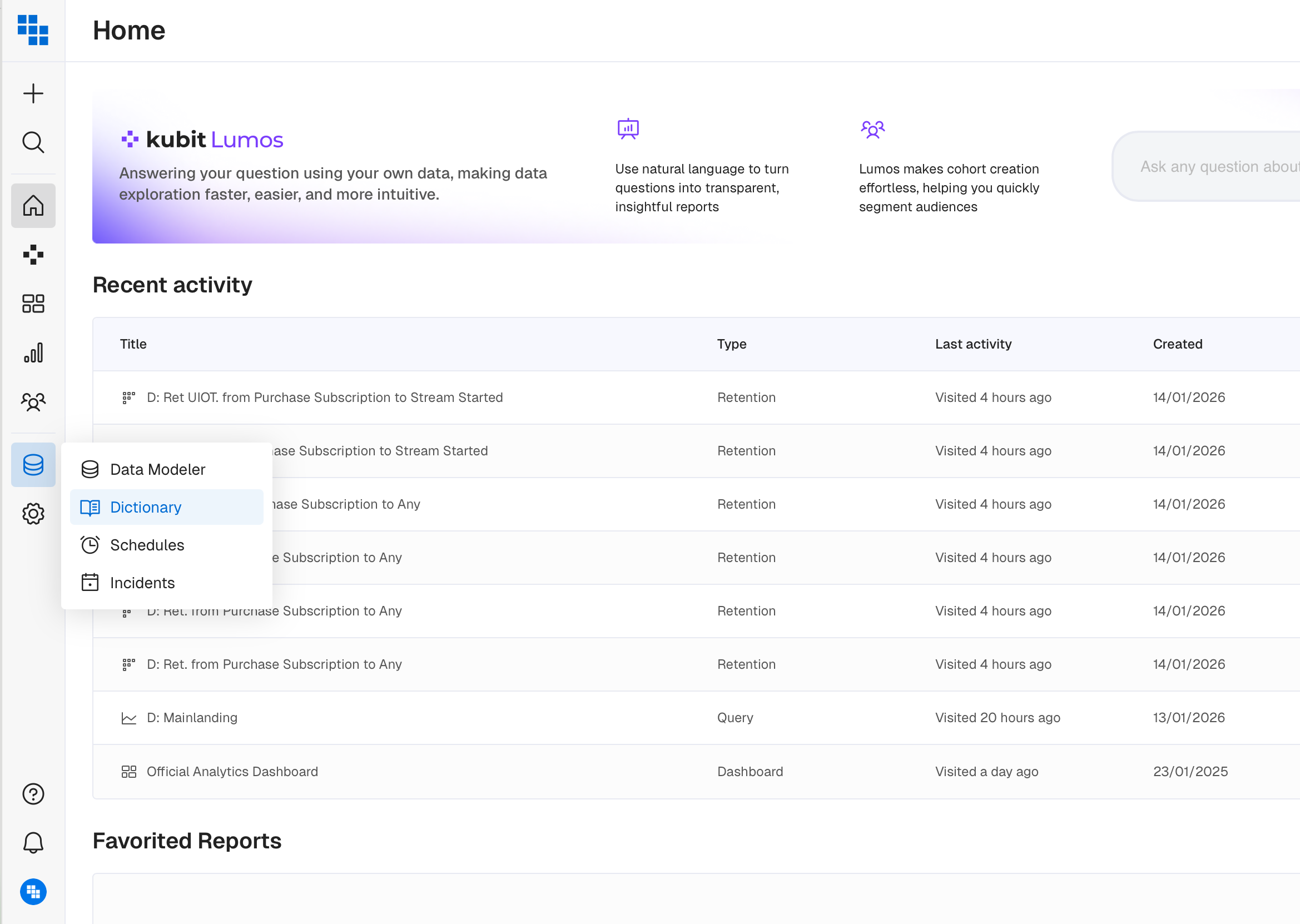Click the Kubit logo at top left
The height and width of the screenshot is (924, 1300).
click(33, 29)
